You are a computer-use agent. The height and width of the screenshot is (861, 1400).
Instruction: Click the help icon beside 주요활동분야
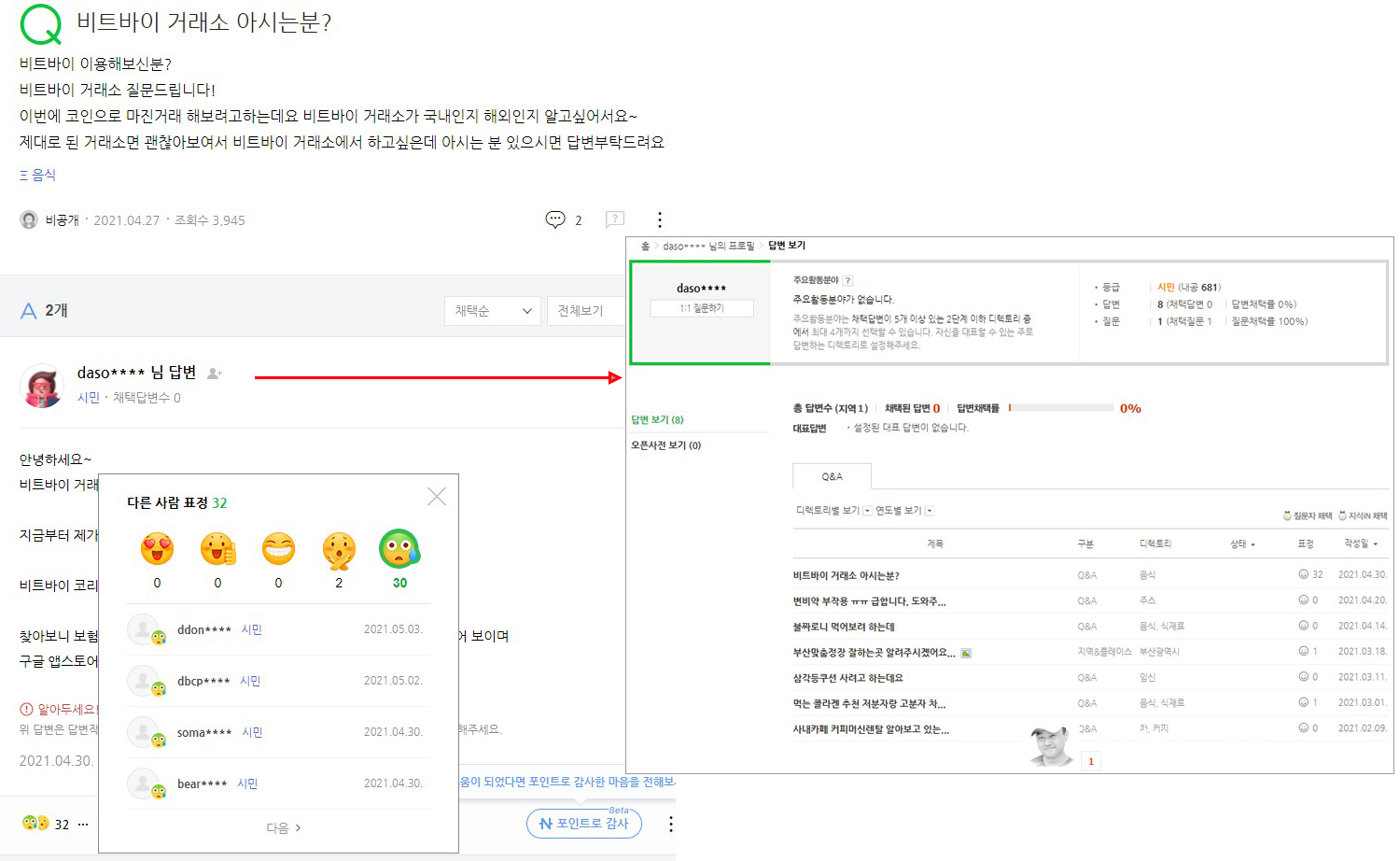pos(847,280)
